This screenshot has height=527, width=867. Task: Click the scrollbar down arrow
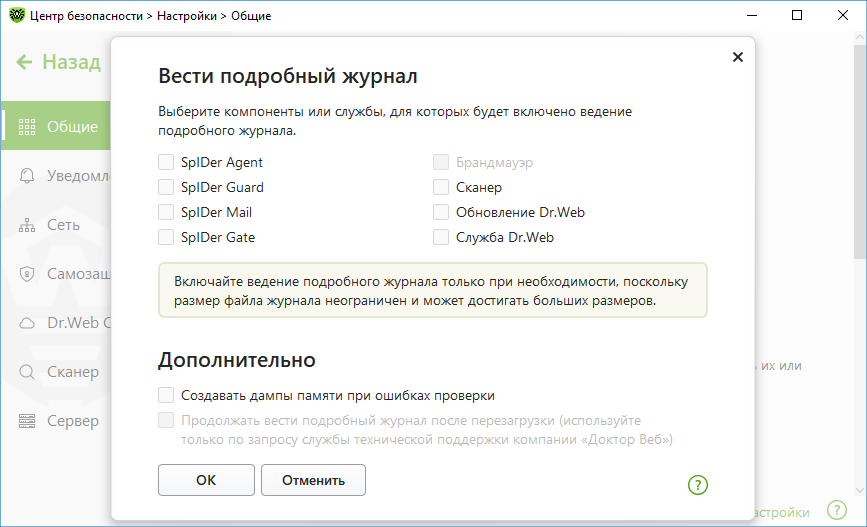click(860, 489)
